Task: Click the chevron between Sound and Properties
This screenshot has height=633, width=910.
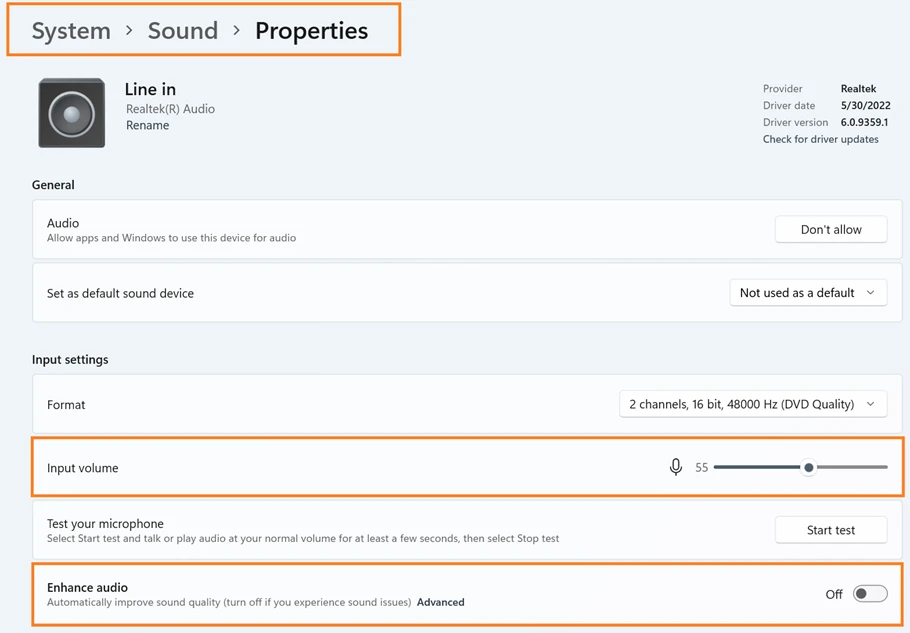Action: (236, 31)
